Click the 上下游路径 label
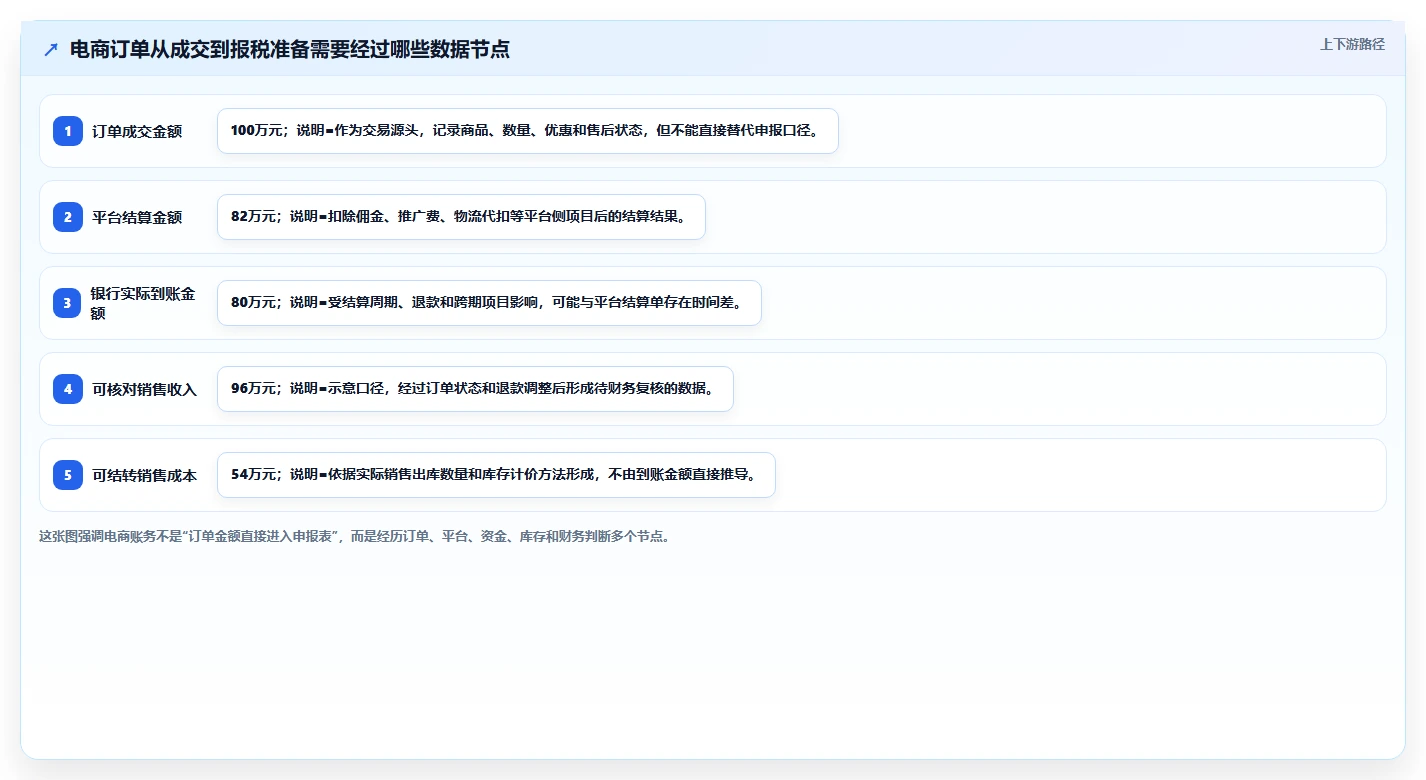Screen dimensions: 1426x780 [x=1352, y=44]
